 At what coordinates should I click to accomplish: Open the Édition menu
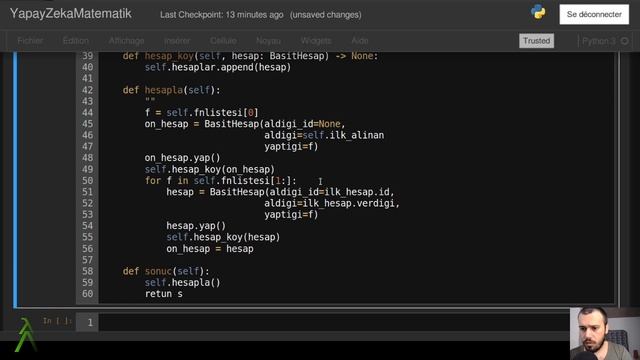[x=76, y=41]
